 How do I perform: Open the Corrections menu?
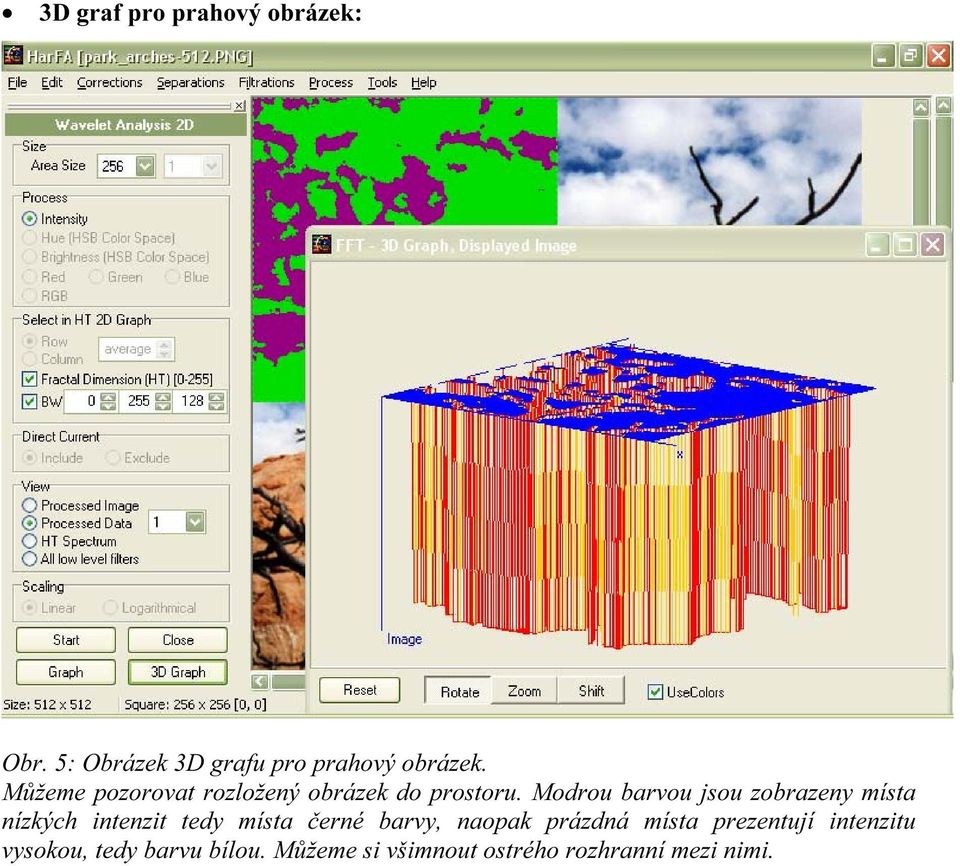click(x=110, y=82)
